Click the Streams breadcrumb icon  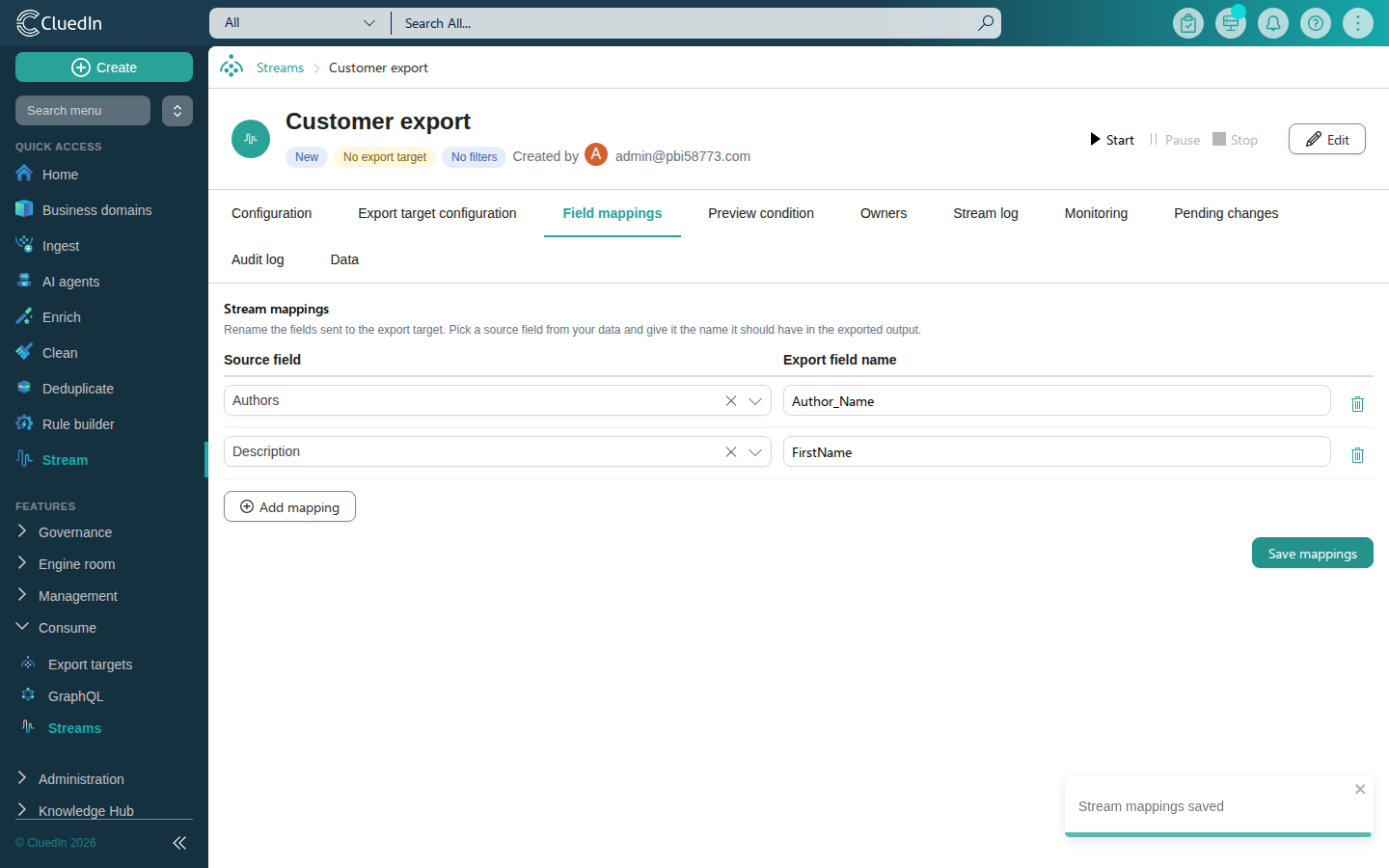coord(231,67)
